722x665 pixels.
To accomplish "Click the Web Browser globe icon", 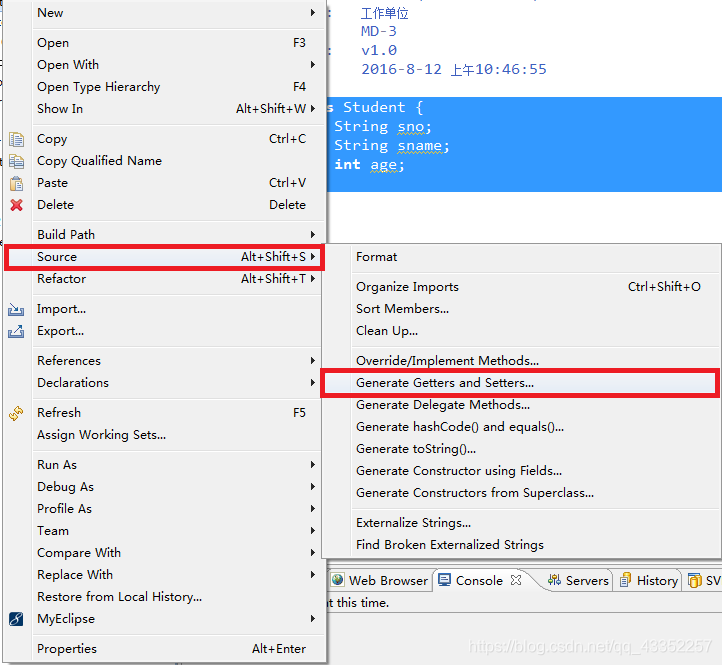I will click(x=338, y=580).
